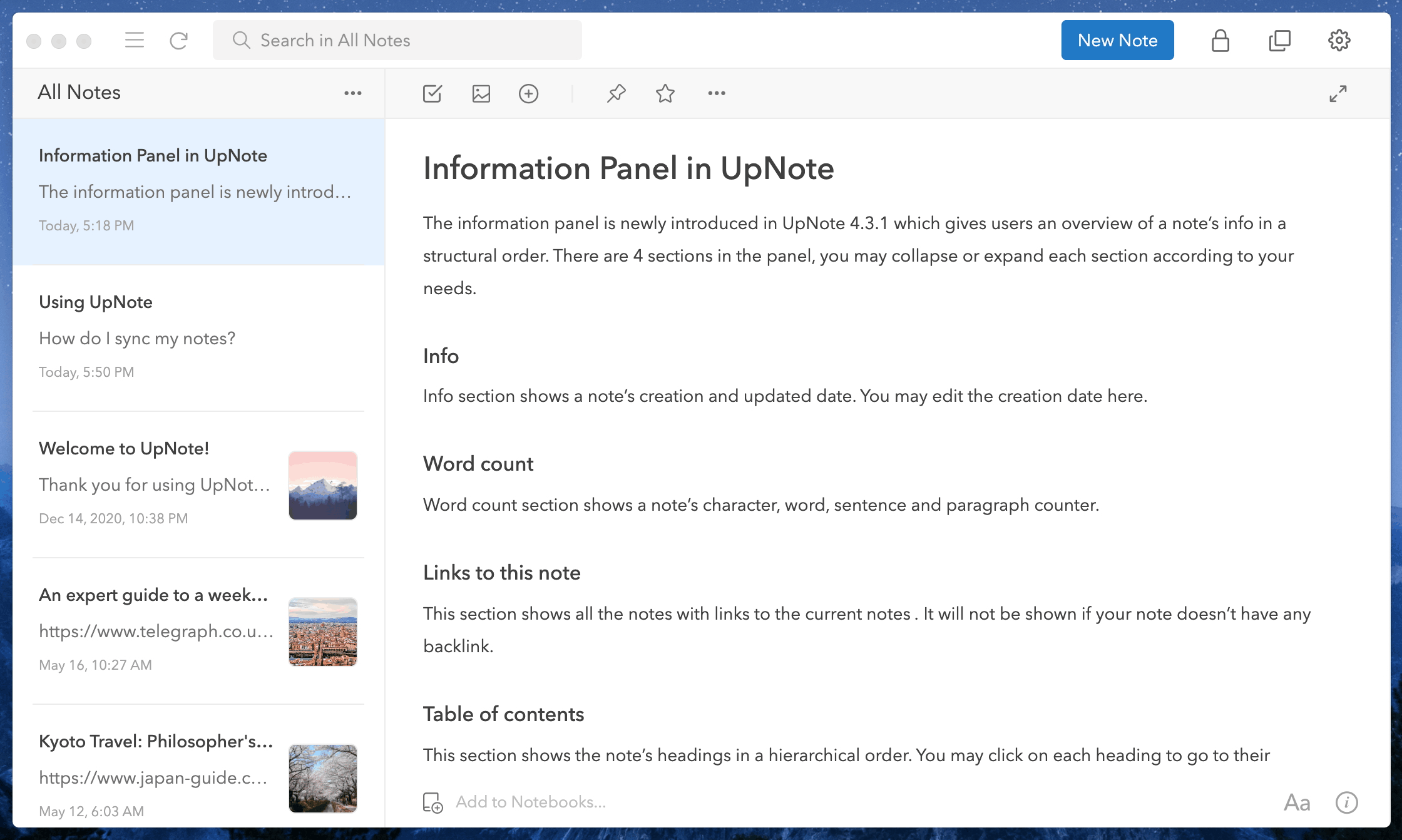
Task: Expand the note to focus mode
Action: (1339, 93)
